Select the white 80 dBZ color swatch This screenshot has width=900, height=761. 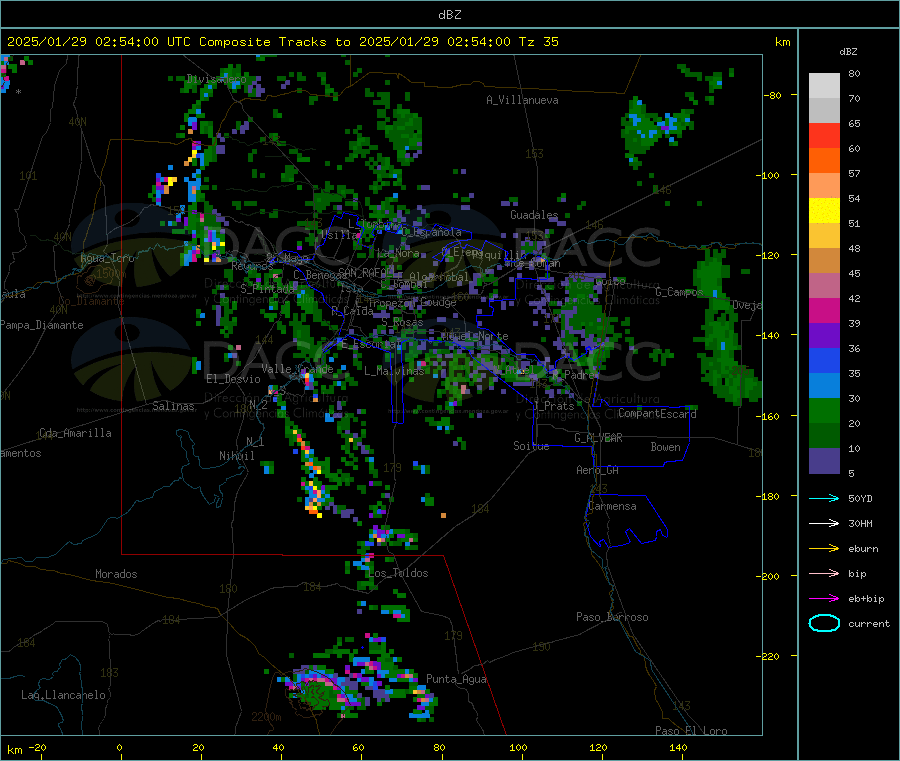coord(824,86)
